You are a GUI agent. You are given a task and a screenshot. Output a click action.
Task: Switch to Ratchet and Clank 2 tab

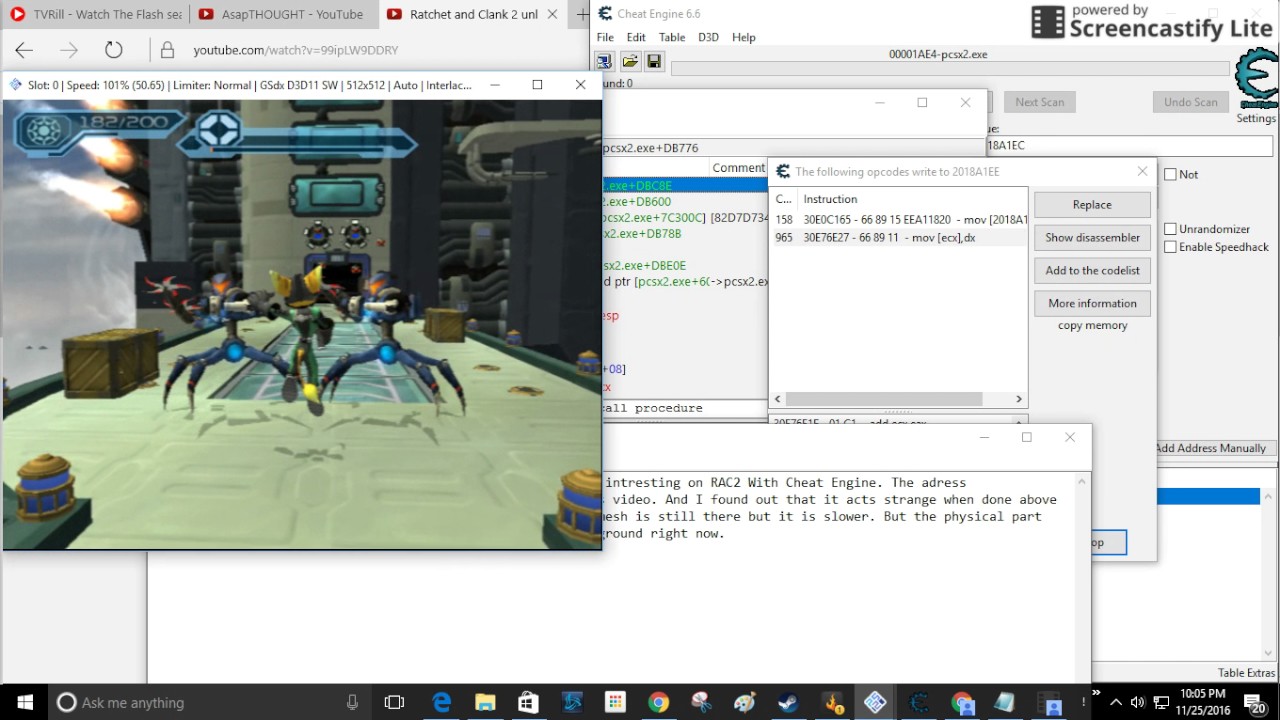point(473,14)
